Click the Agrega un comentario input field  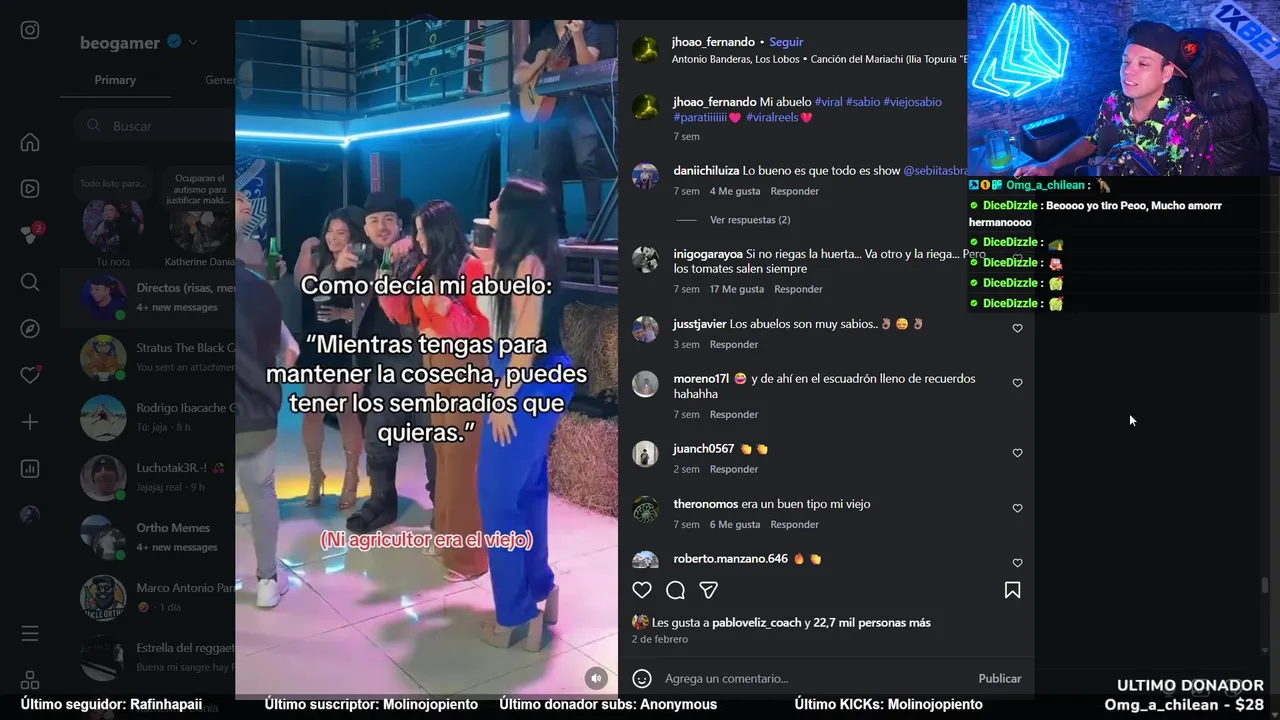point(815,678)
